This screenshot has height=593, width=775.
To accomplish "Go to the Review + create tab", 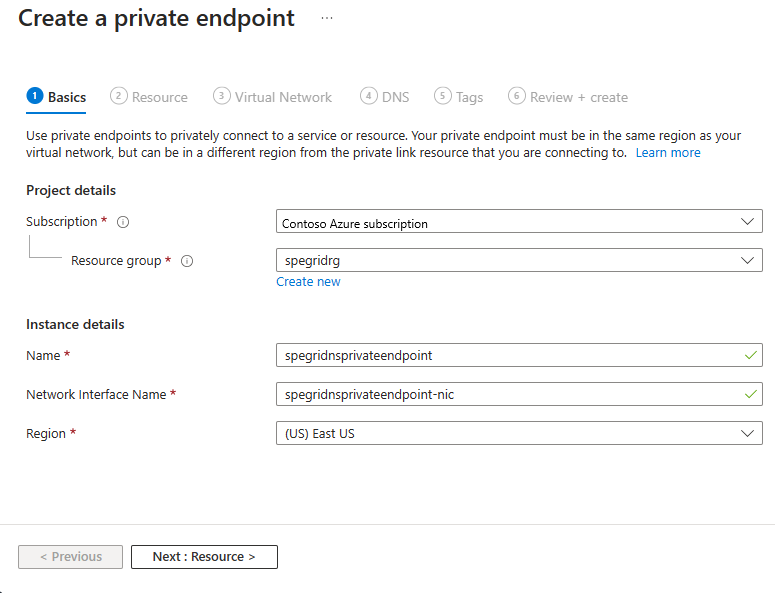I will coord(578,97).
